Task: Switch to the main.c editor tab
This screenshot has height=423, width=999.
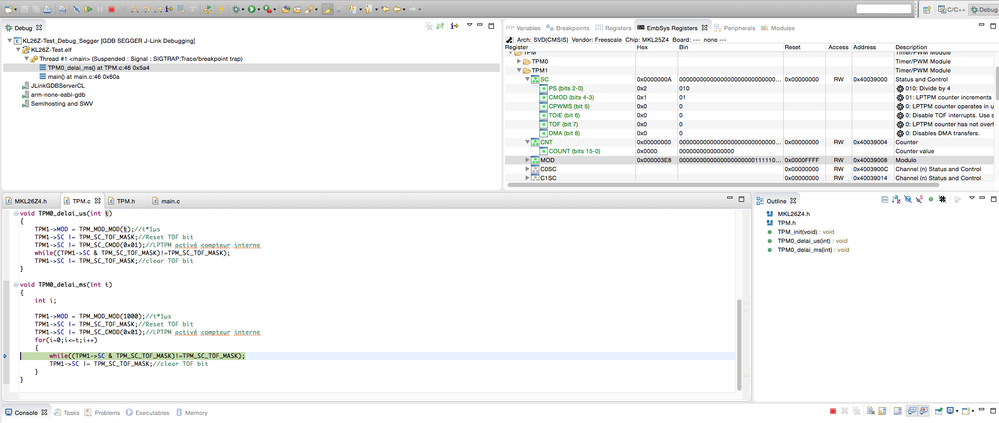Action: [x=166, y=201]
